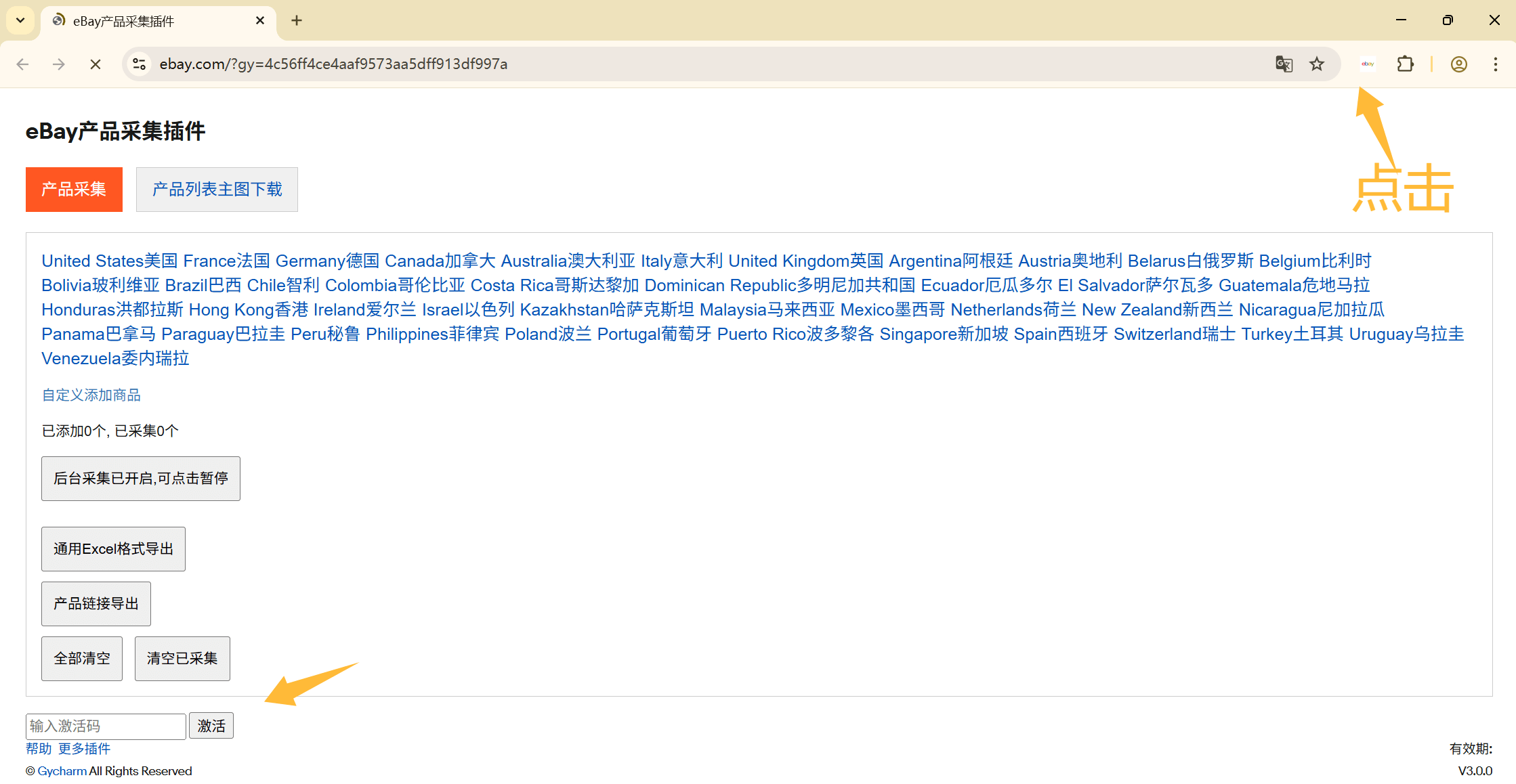Select Ireland爱尔兰 site link
This screenshot has height=784, width=1516.
pos(365,310)
